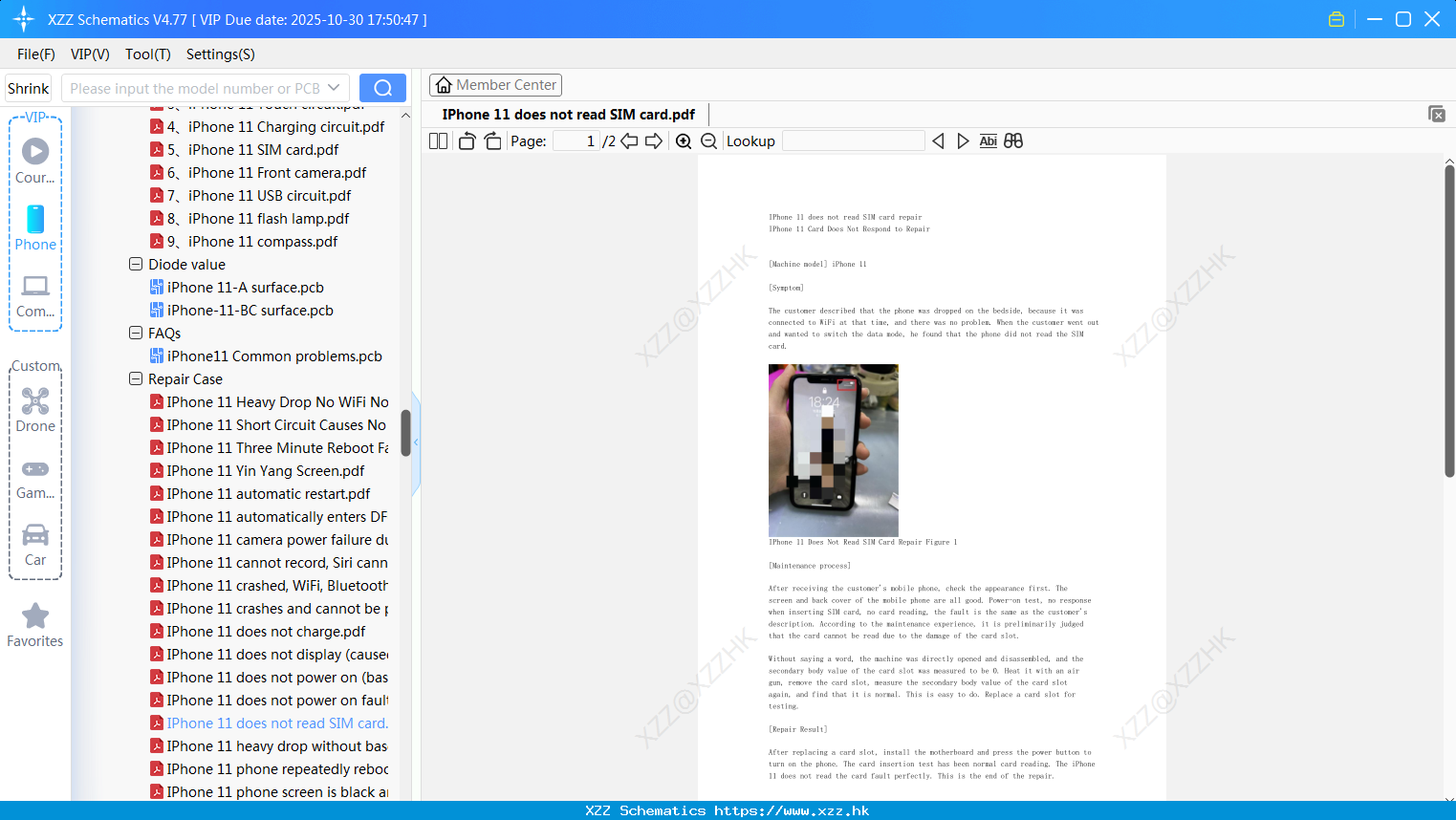Select the Phone category icon
Image resolution: width=1456 pixels, height=820 pixels.
(x=35, y=228)
